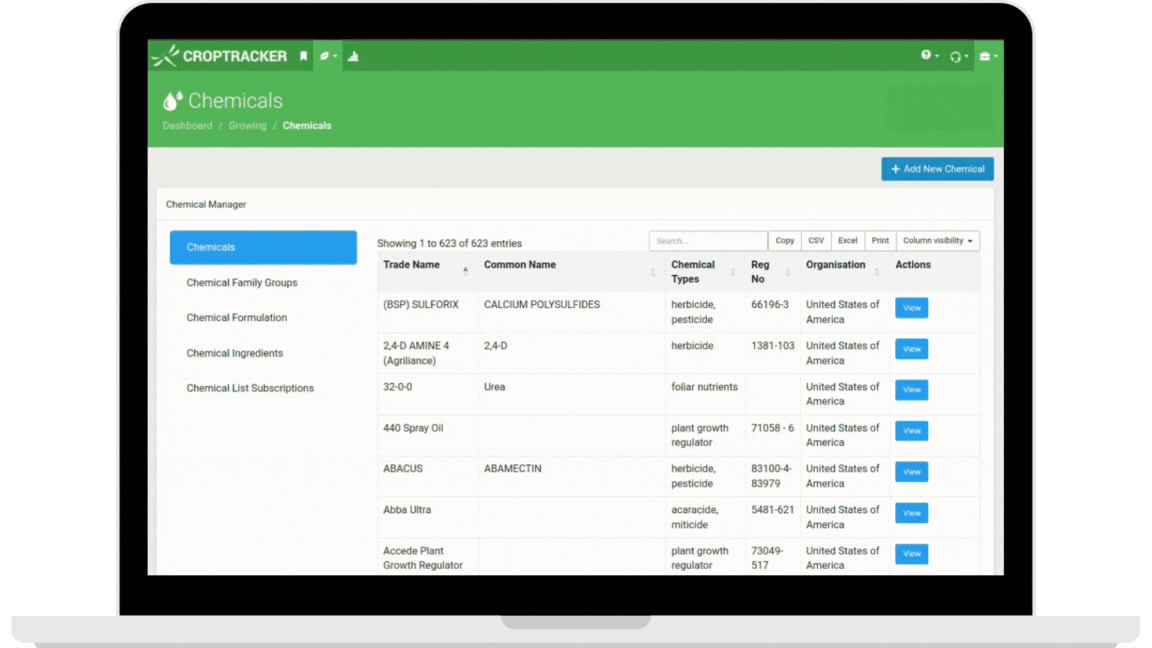Open the bookmark icon in navbar
Viewport: 1152px width, 648px height.
[303, 57]
